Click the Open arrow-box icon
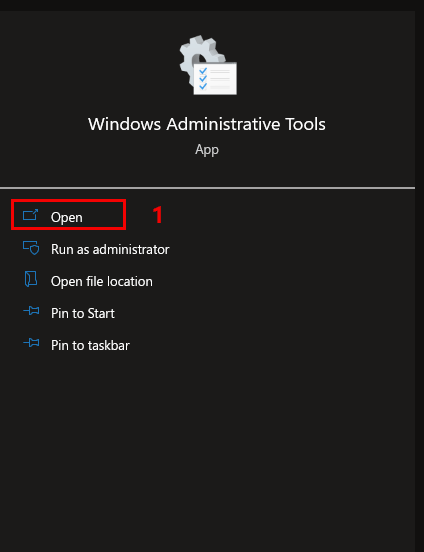424x552 pixels. pyautogui.click(x=30, y=215)
